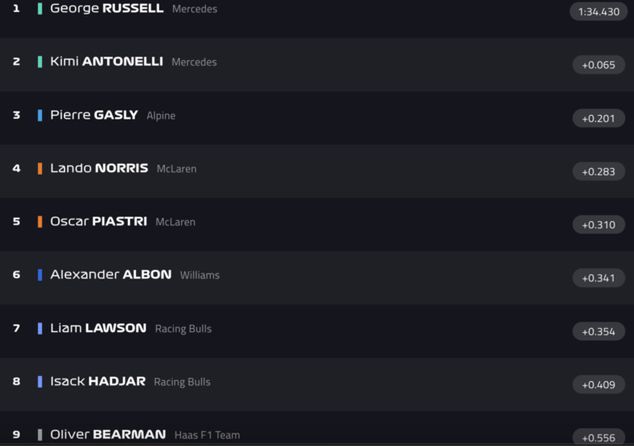The image size is (634, 446).
Task: Open Isack Hadjar's entry
Action: tap(98, 381)
